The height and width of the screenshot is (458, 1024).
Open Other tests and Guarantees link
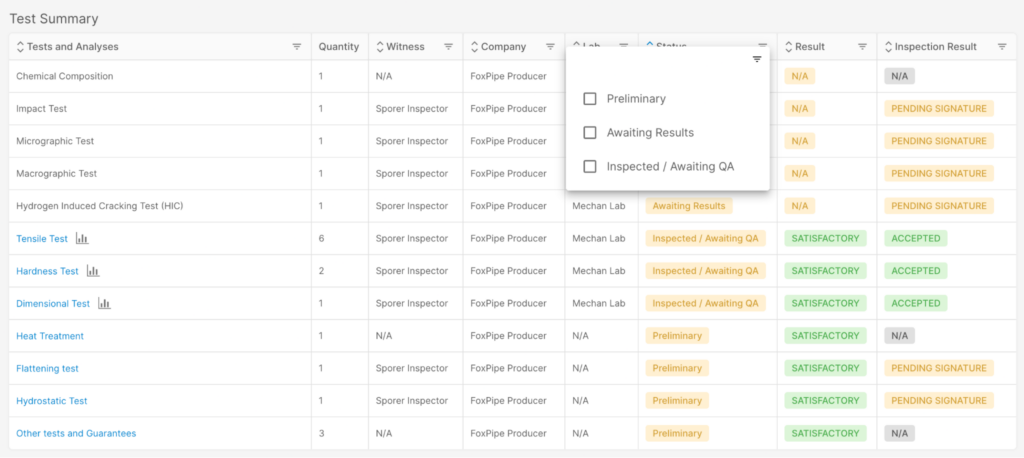point(76,433)
